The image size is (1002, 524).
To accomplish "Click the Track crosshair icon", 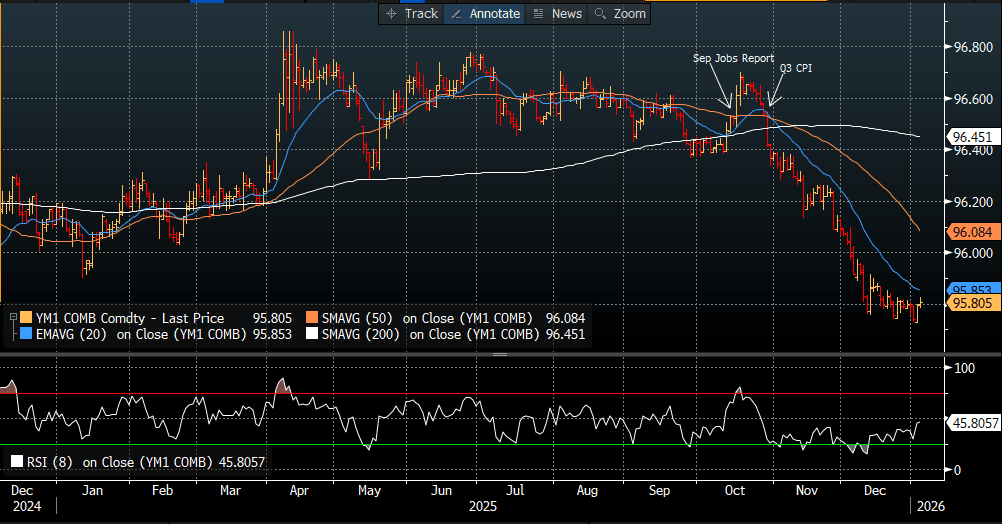I will [391, 13].
